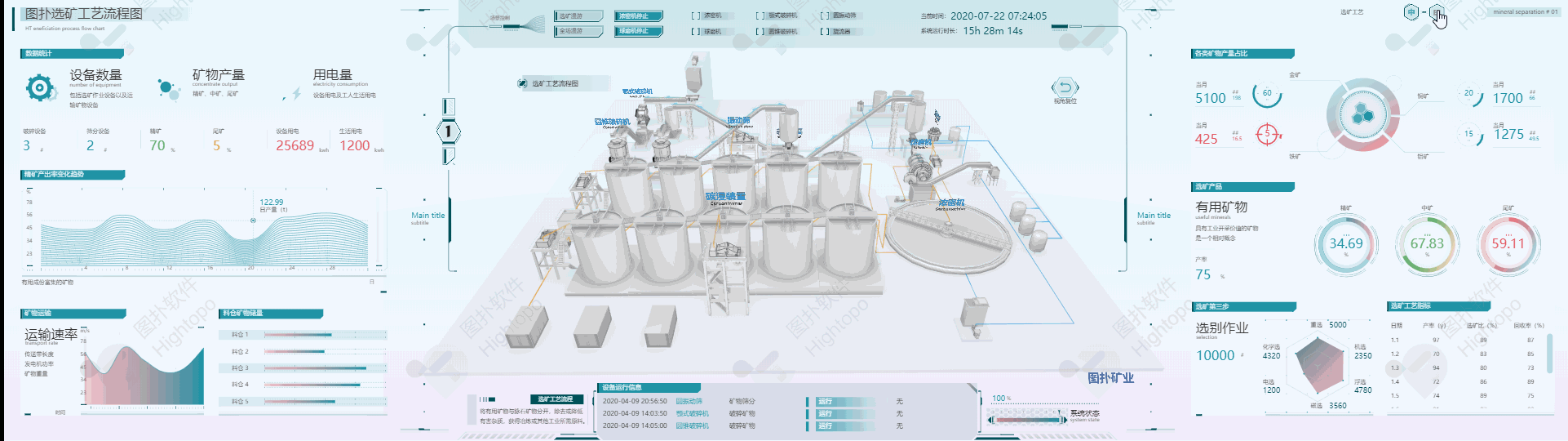Click the 60 percent arc gauge
Image resolution: width=1568 pixels, height=441 pixels.
point(1267,94)
